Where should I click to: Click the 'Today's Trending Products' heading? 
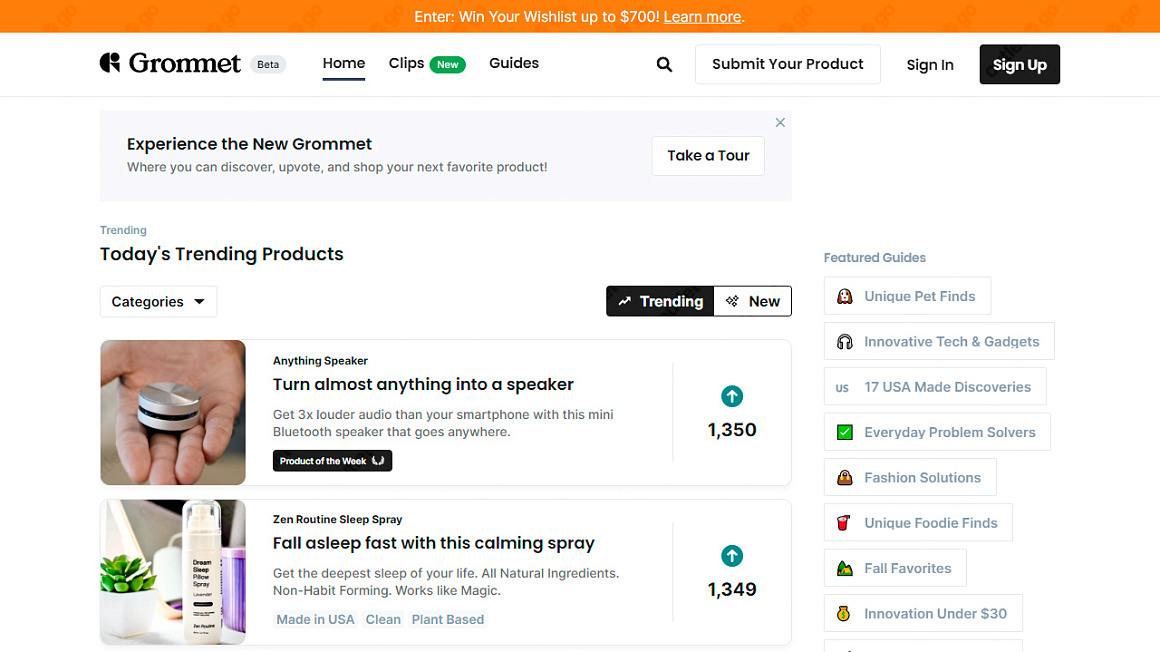[222, 254]
